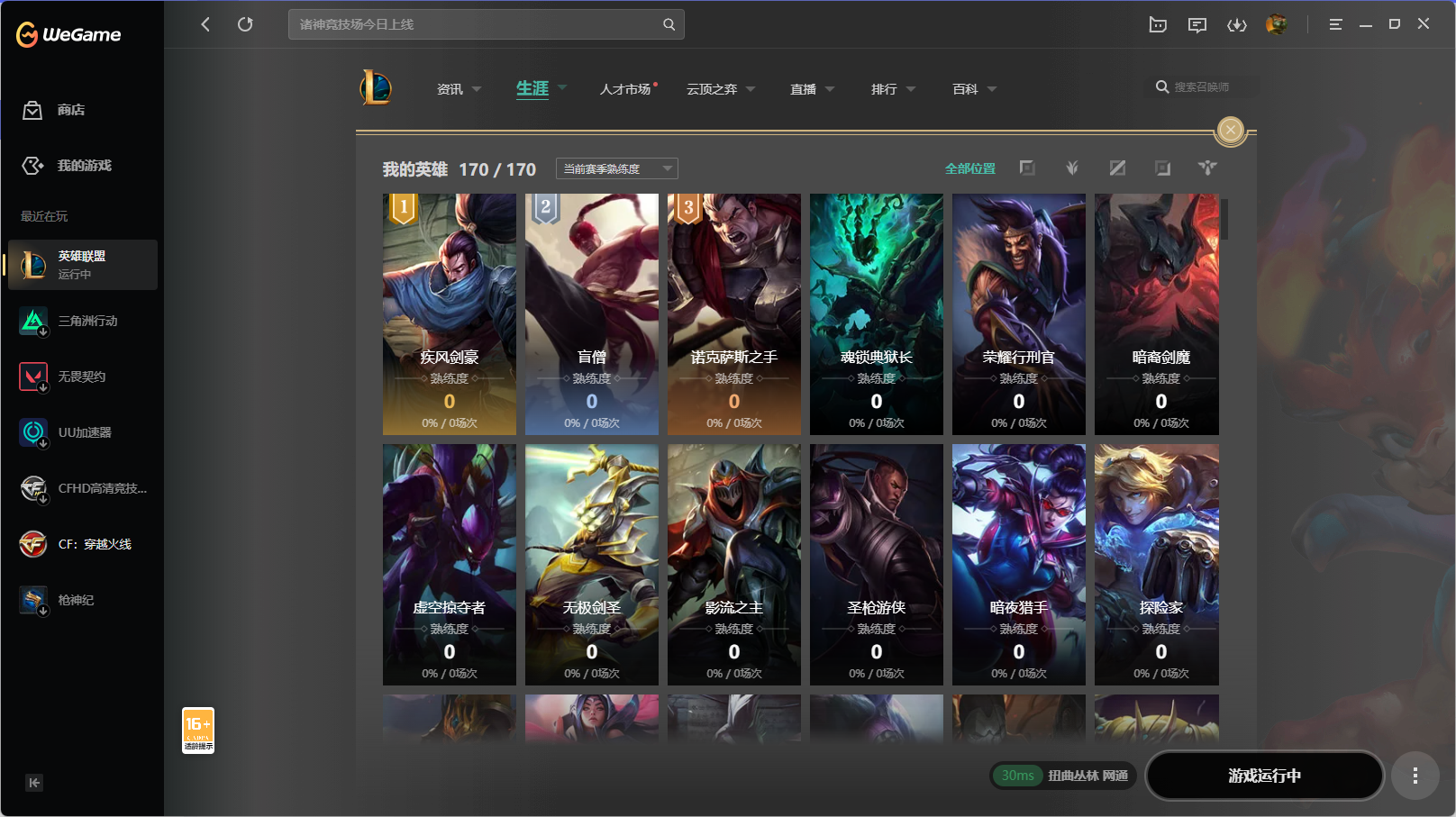The width and height of the screenshot is (1456, 817).
Task: Click the League of Legends logo icon
Action: pos(376,87)
